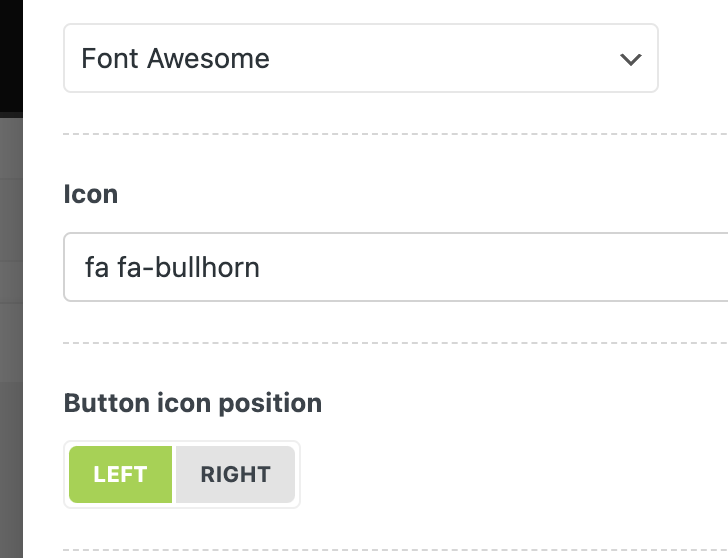Expand the icon library combo box
Viewport: 728px width, 558px height.
pyautogui.click(x=360, y=58)
